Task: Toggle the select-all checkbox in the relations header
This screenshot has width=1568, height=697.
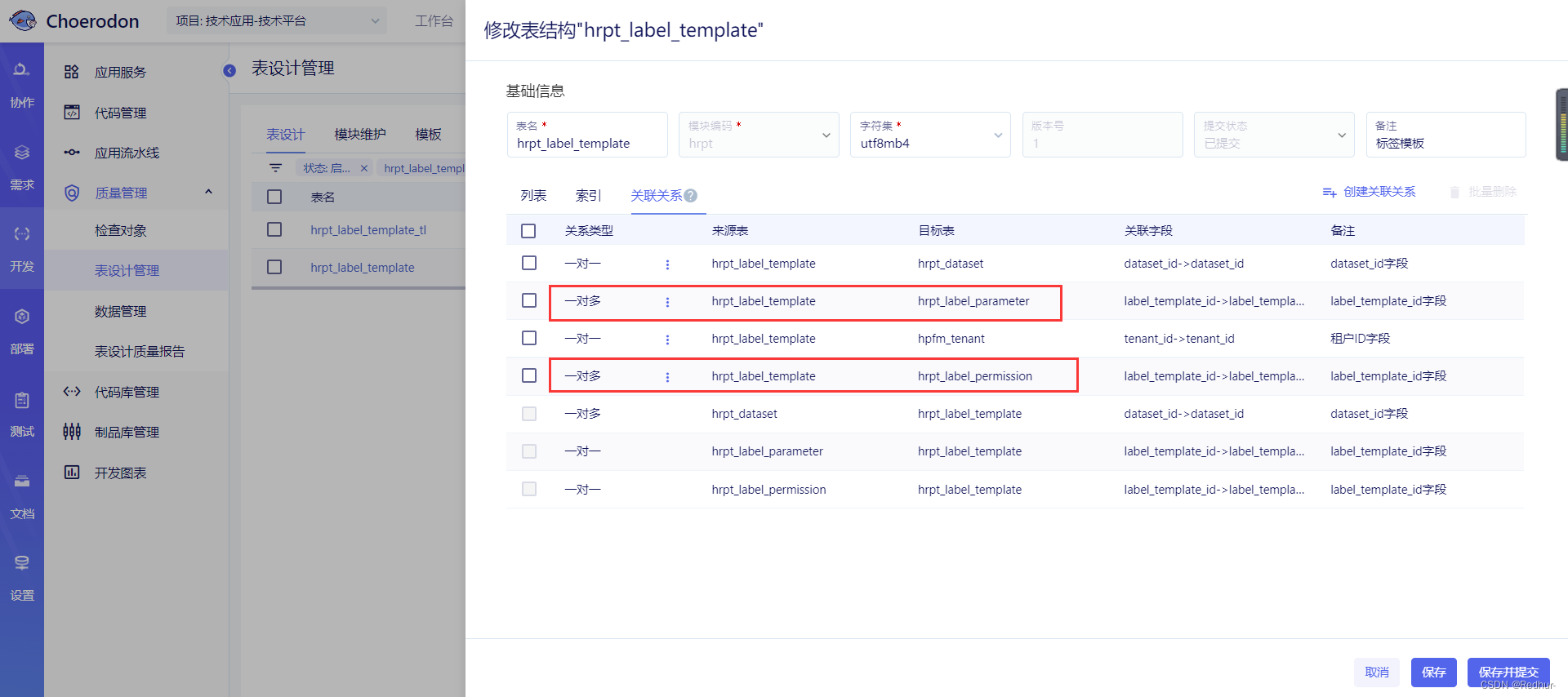Action: 528,231
